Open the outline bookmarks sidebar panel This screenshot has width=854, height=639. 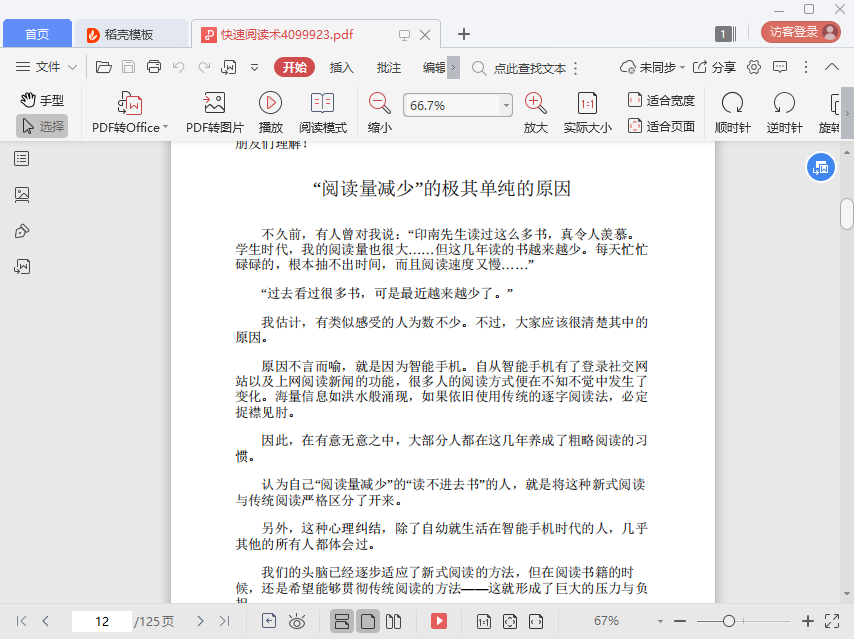pyautogui.click(x=22, y=159)
